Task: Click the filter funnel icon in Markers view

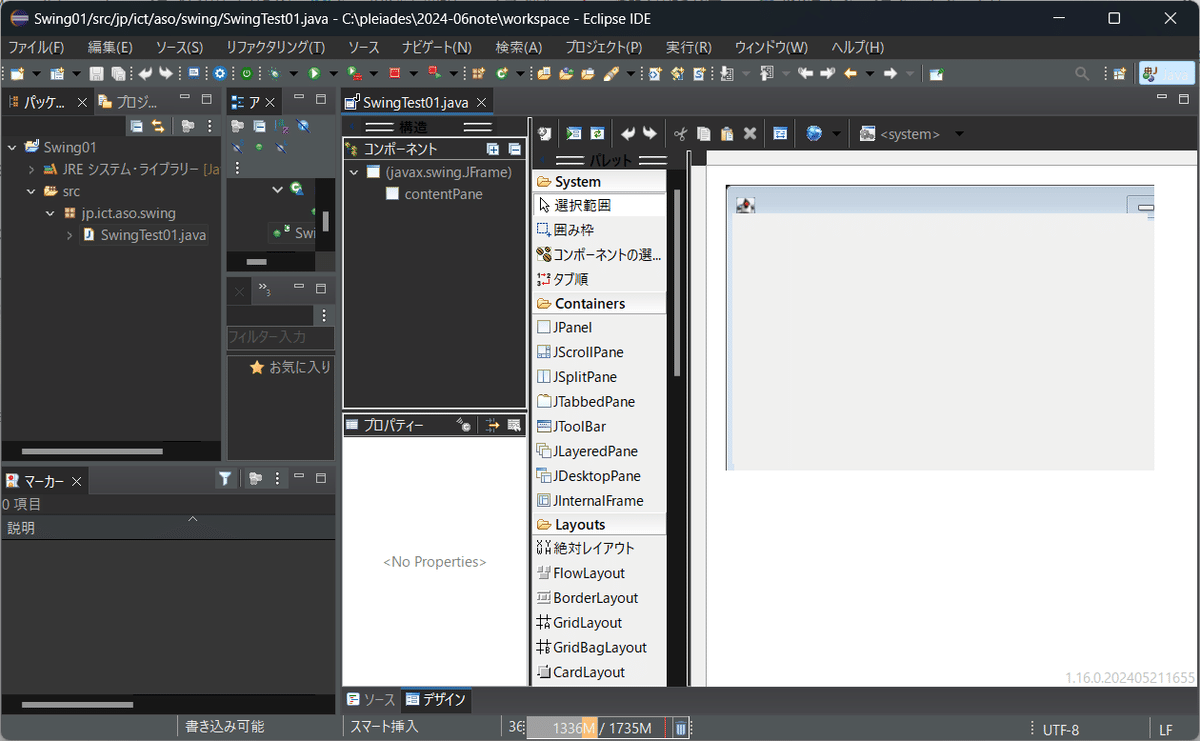Action: [226, 479]
